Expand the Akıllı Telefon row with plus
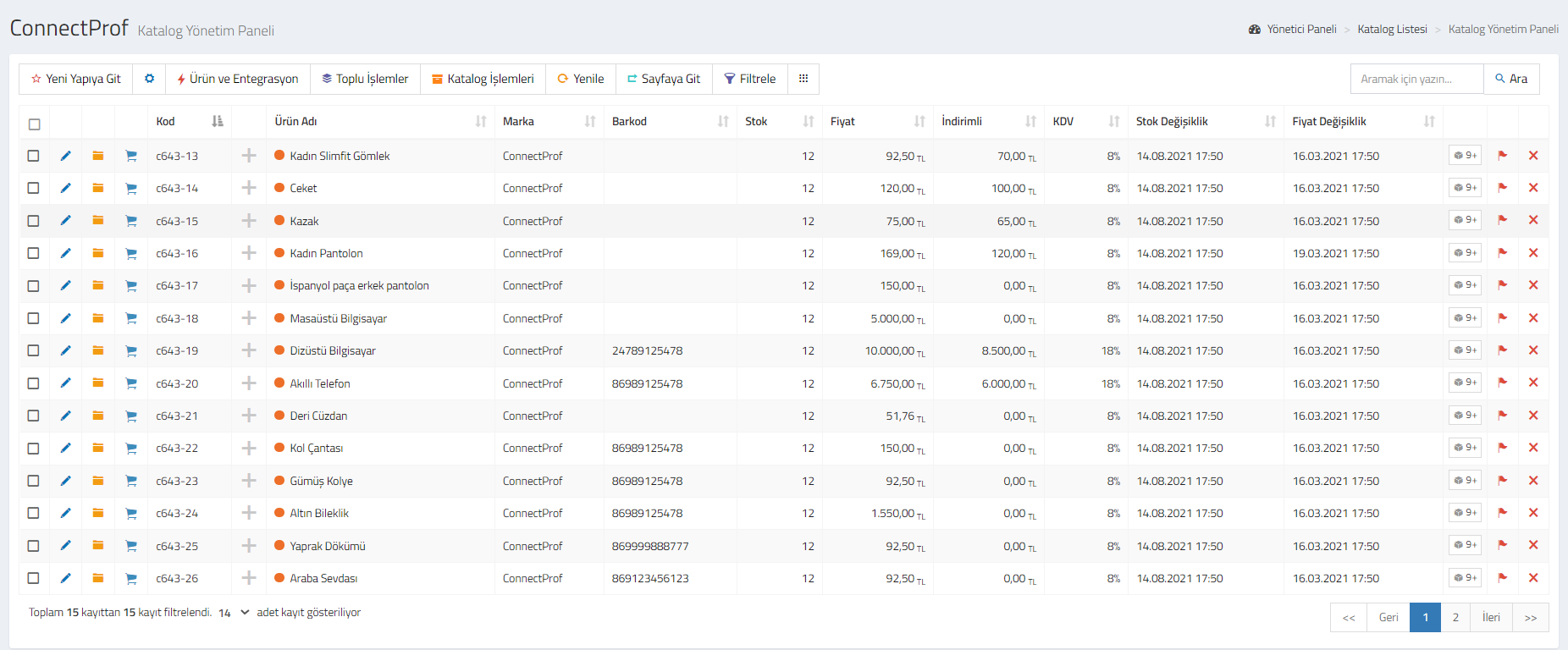The image size is (1568, 650). click(249, 383)
